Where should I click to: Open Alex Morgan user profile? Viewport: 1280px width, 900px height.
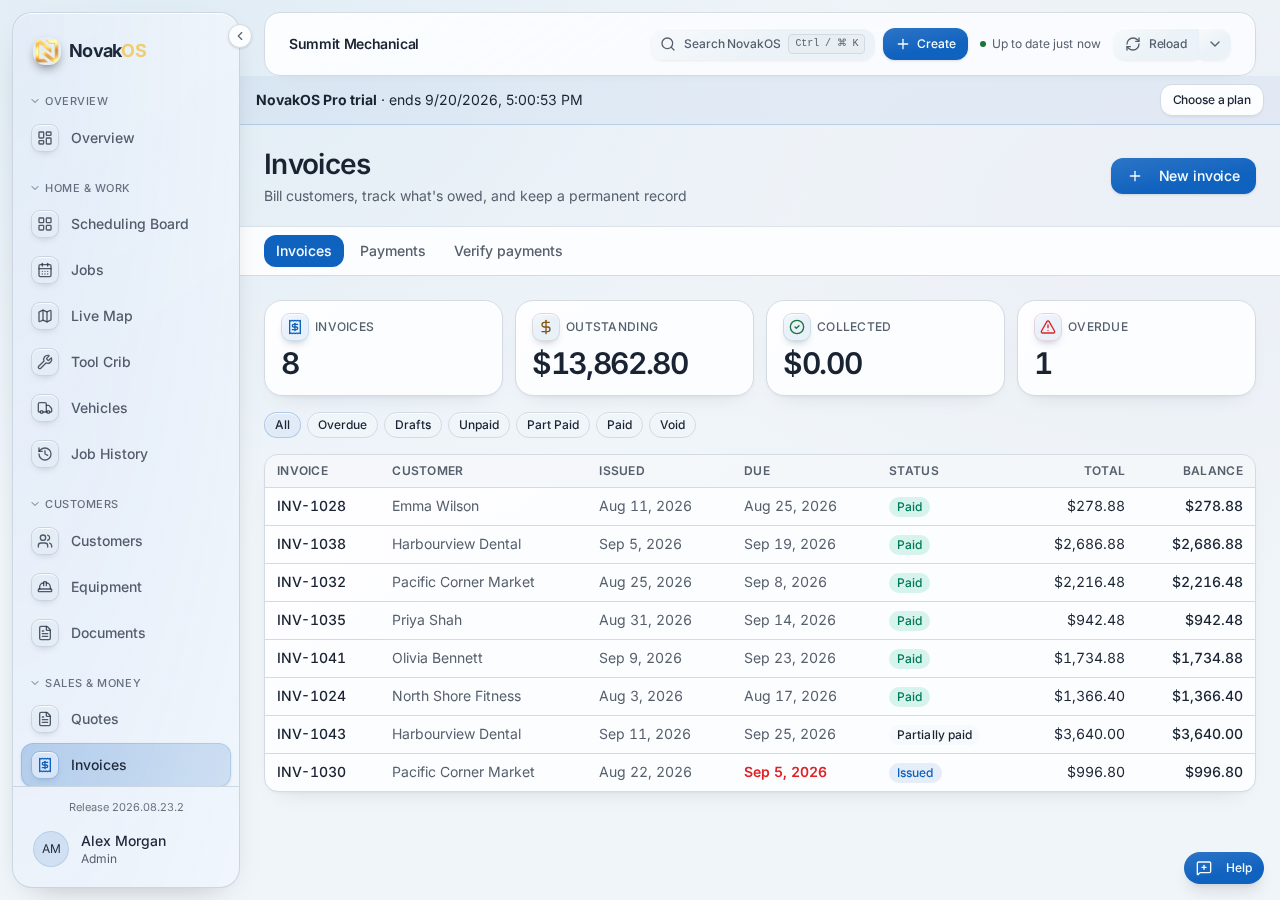click(126, 849)
